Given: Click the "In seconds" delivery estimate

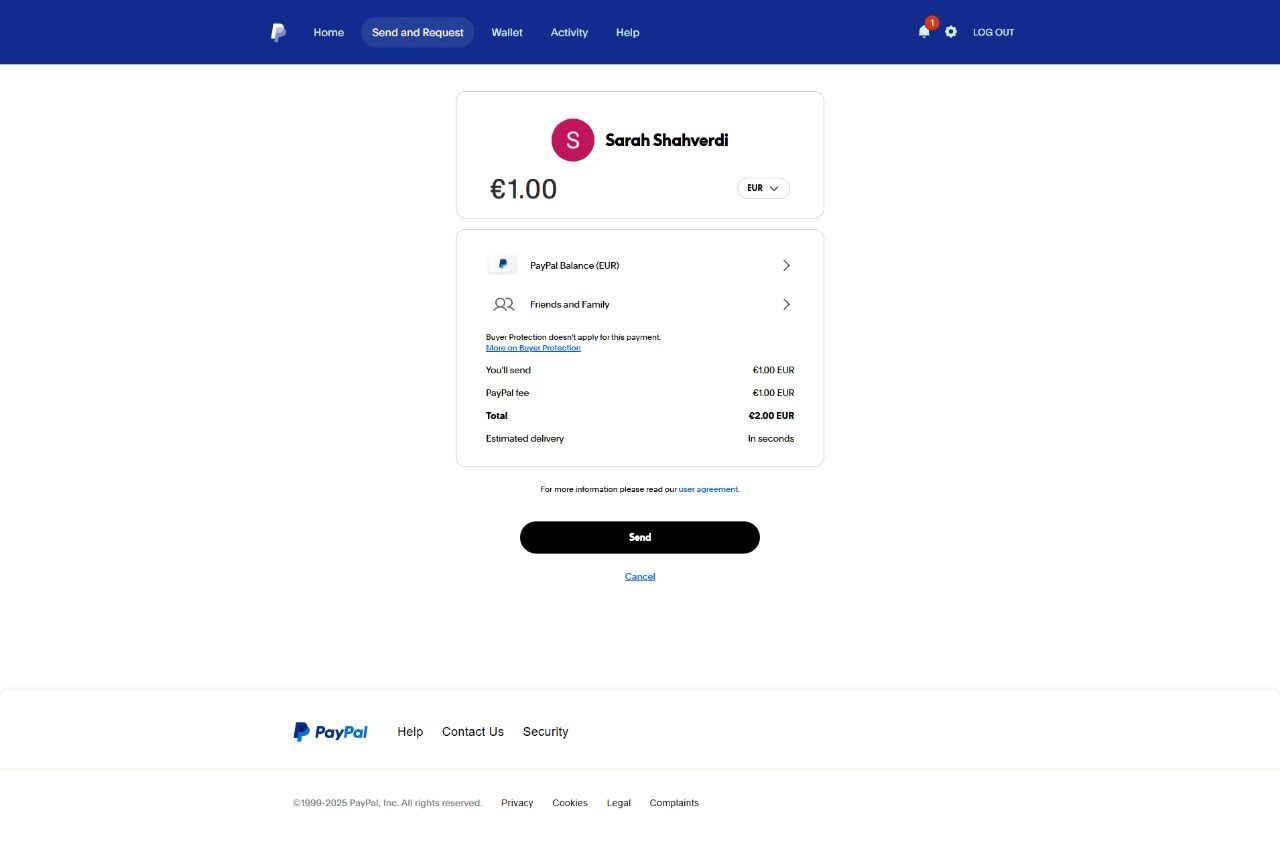Looking at the screenshot, I should pos(771,438).
